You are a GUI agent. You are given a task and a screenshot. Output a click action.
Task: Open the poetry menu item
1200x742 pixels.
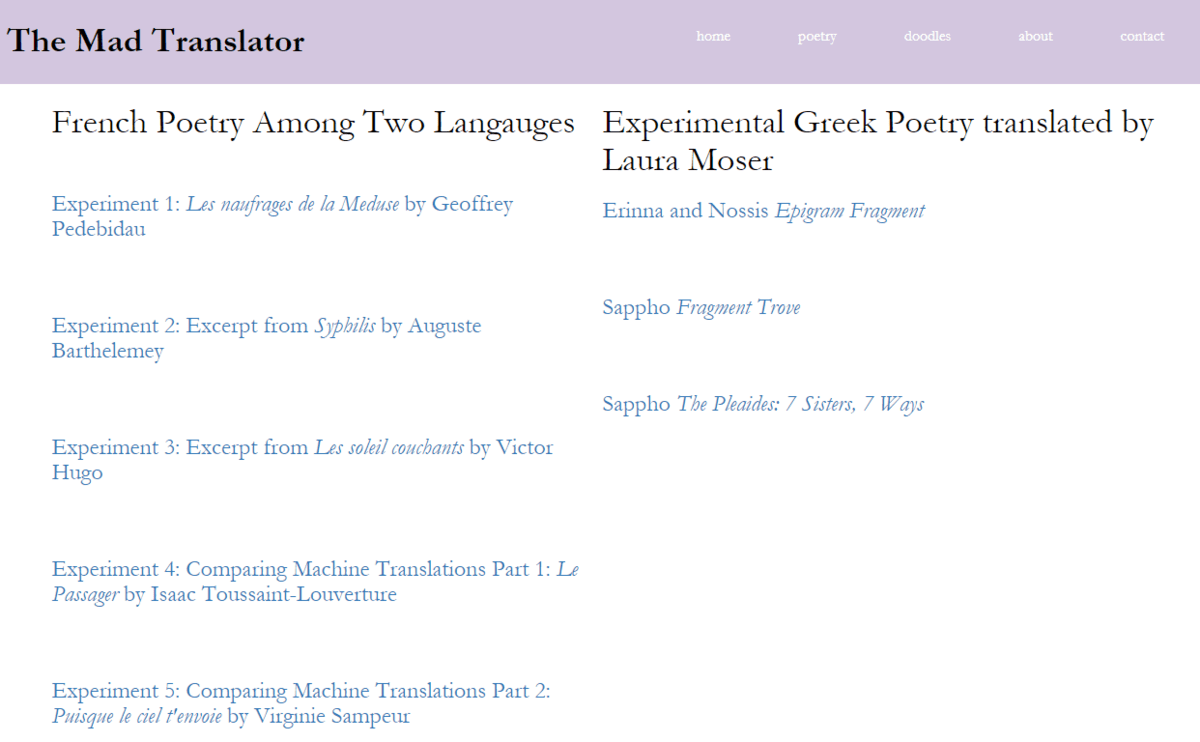tap(817, 36)
